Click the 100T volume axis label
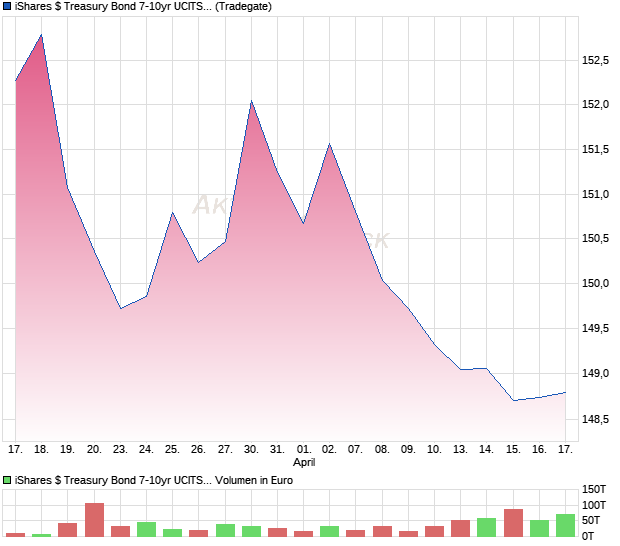Image resolution: width=620 pixels, height=546 pixels. (594, 505)
